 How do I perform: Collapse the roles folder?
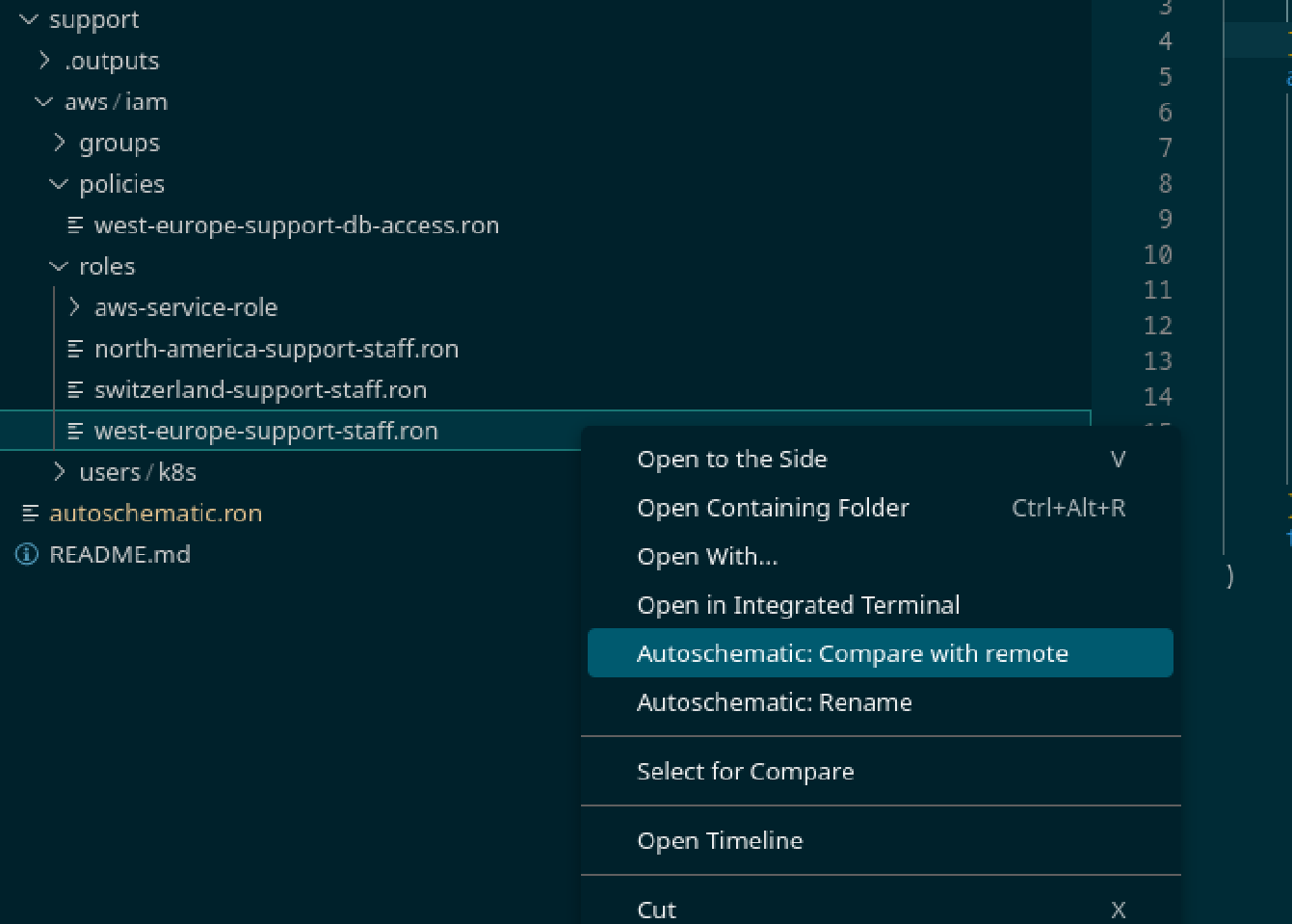59,267
